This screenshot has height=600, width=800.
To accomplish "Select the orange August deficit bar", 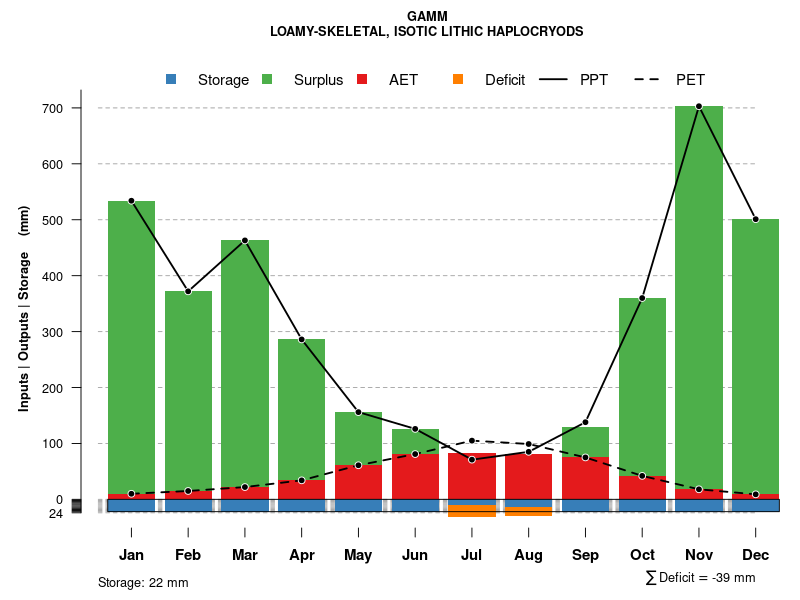I will pyautogui.click(x=528, y=511).
